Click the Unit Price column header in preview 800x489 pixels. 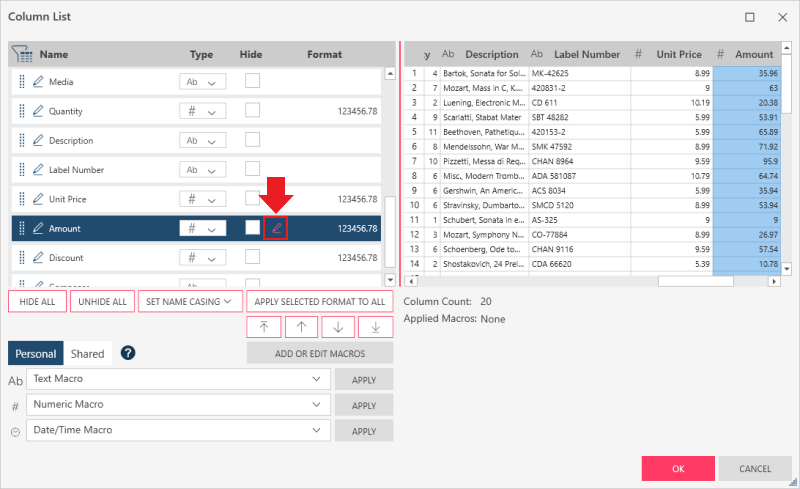pos(672,54)
